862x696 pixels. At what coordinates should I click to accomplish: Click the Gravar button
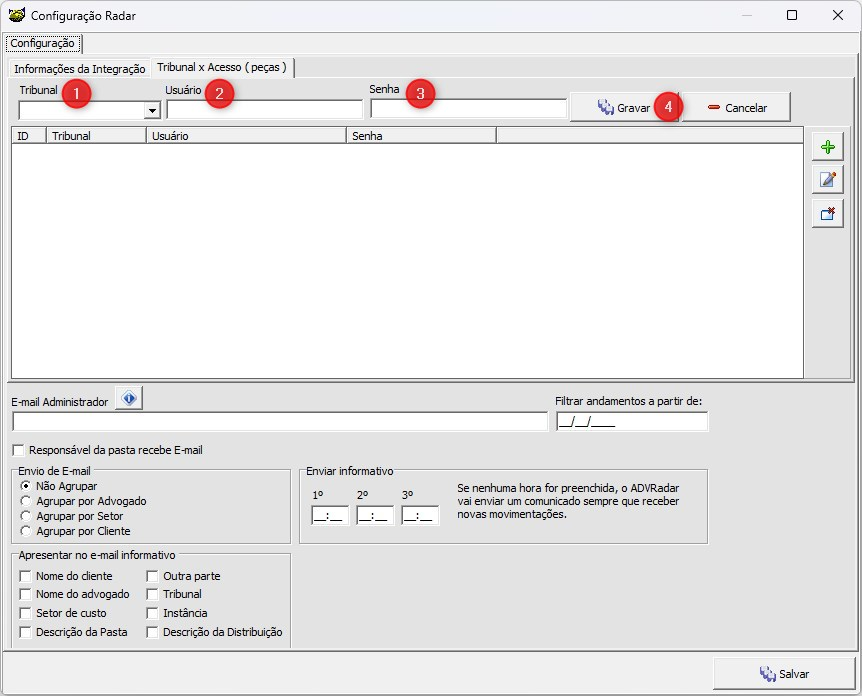[x=624, y=108]
